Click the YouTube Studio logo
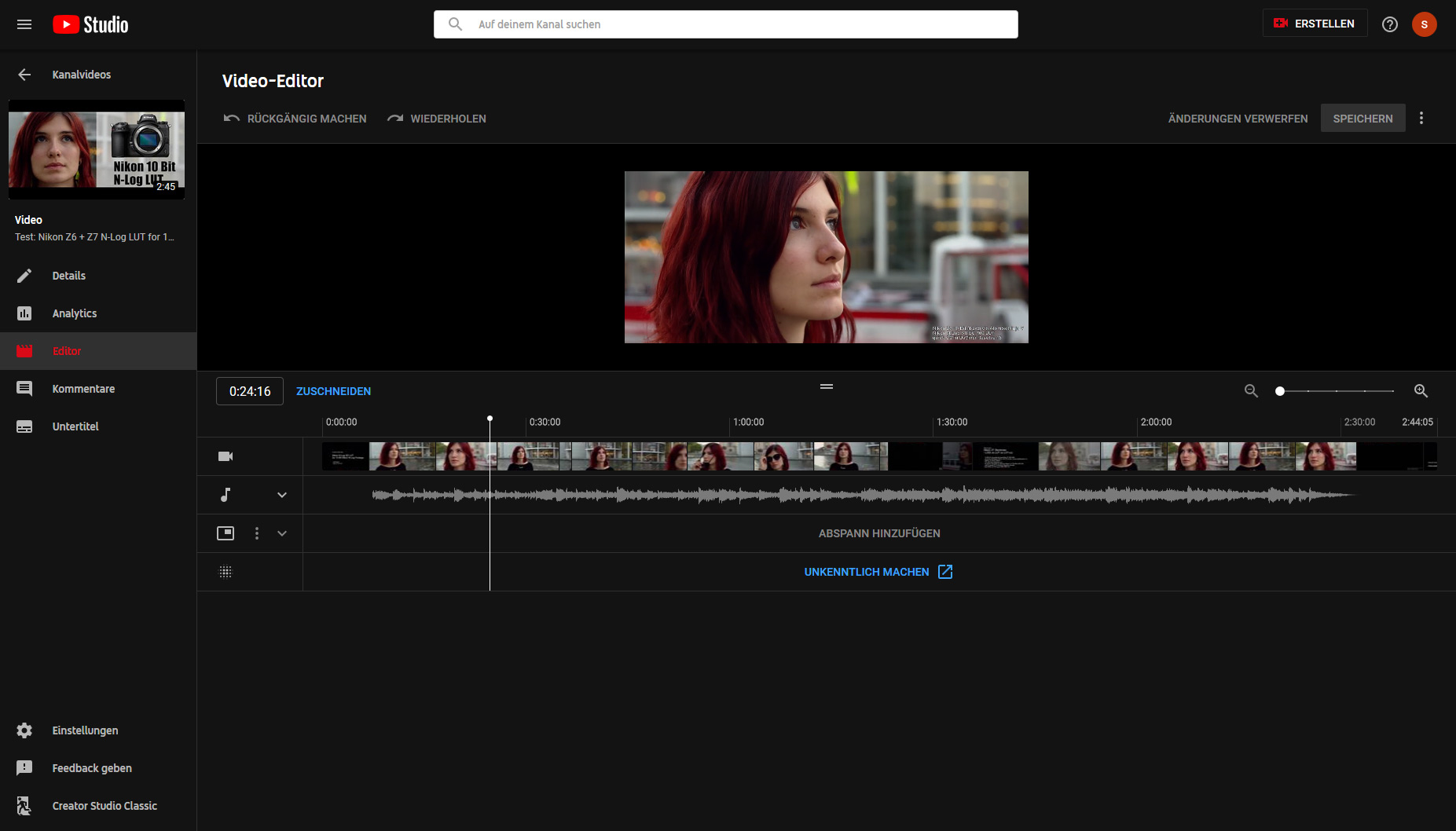The image size is (1456, 831). coord(90,24)
